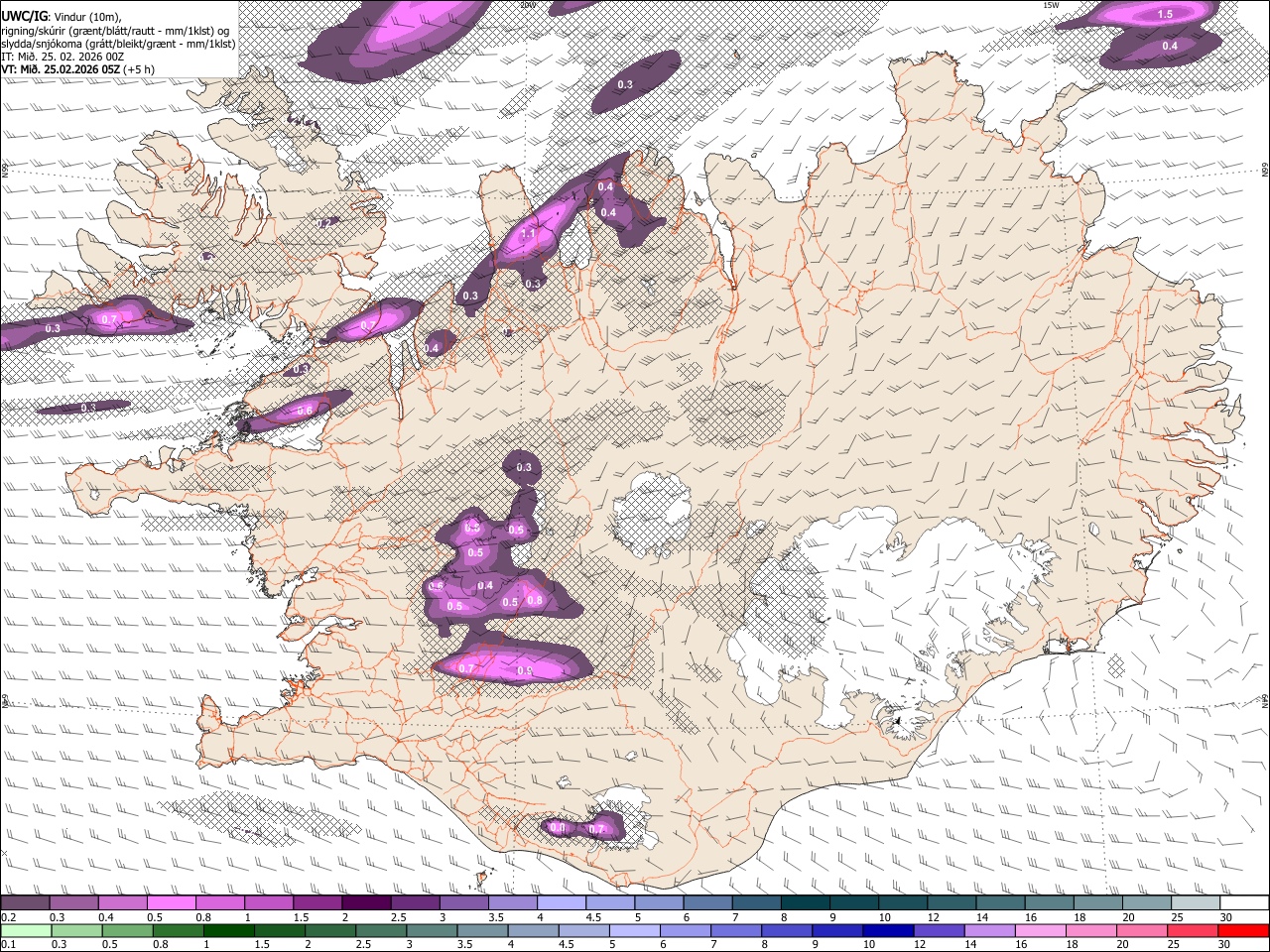Click lower legend swatch between 1 and 1.5

pyautogui.click(x=229, y=930)
